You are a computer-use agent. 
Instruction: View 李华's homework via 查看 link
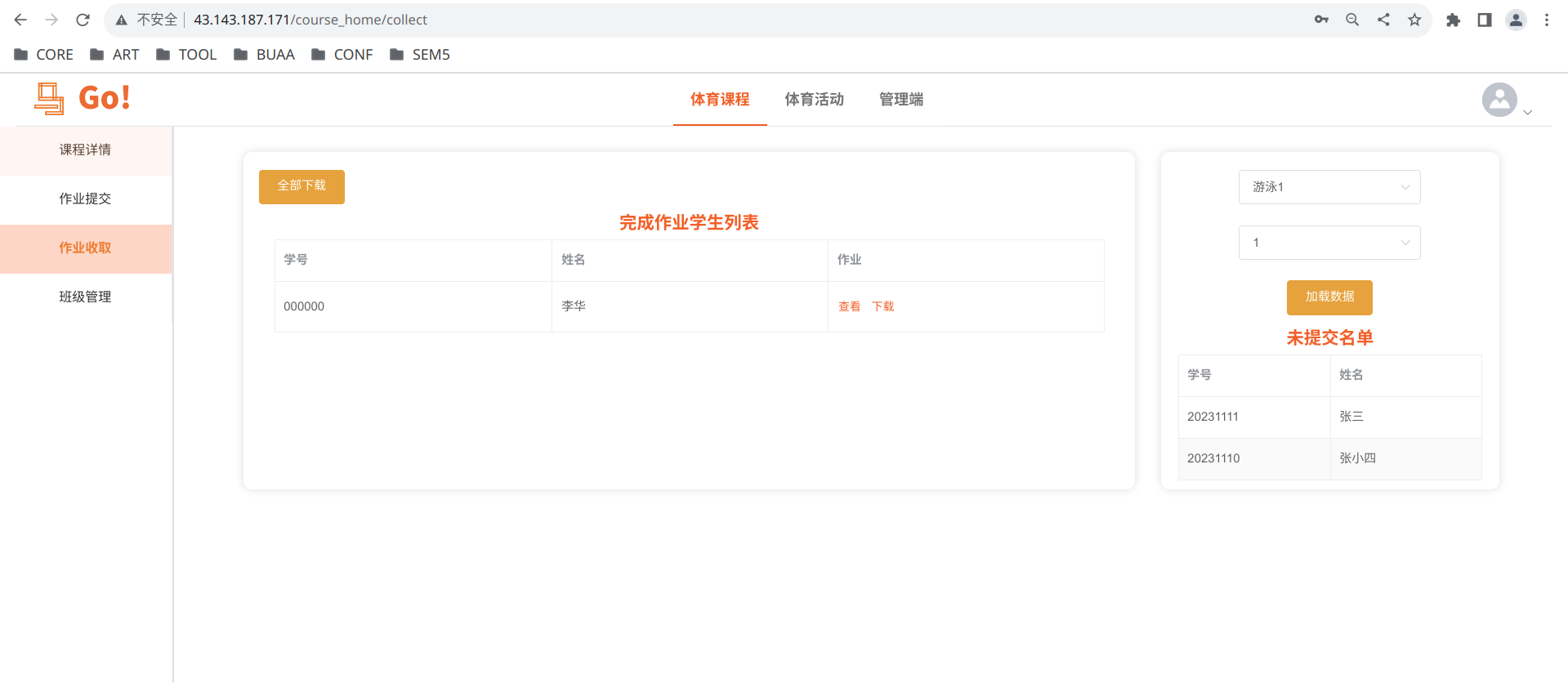849,306
